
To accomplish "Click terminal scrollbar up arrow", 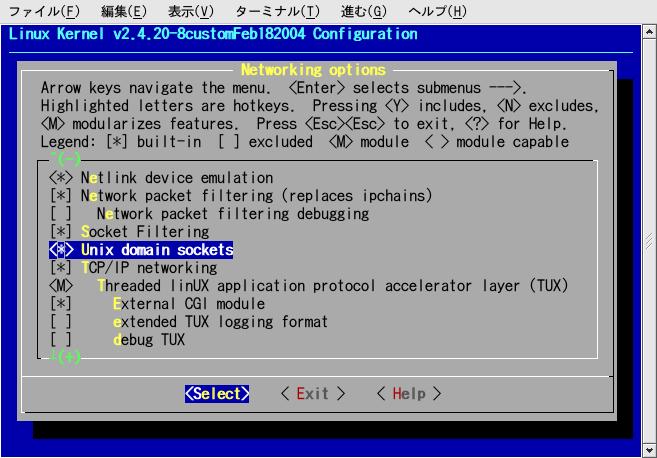I will click(649, 32).
